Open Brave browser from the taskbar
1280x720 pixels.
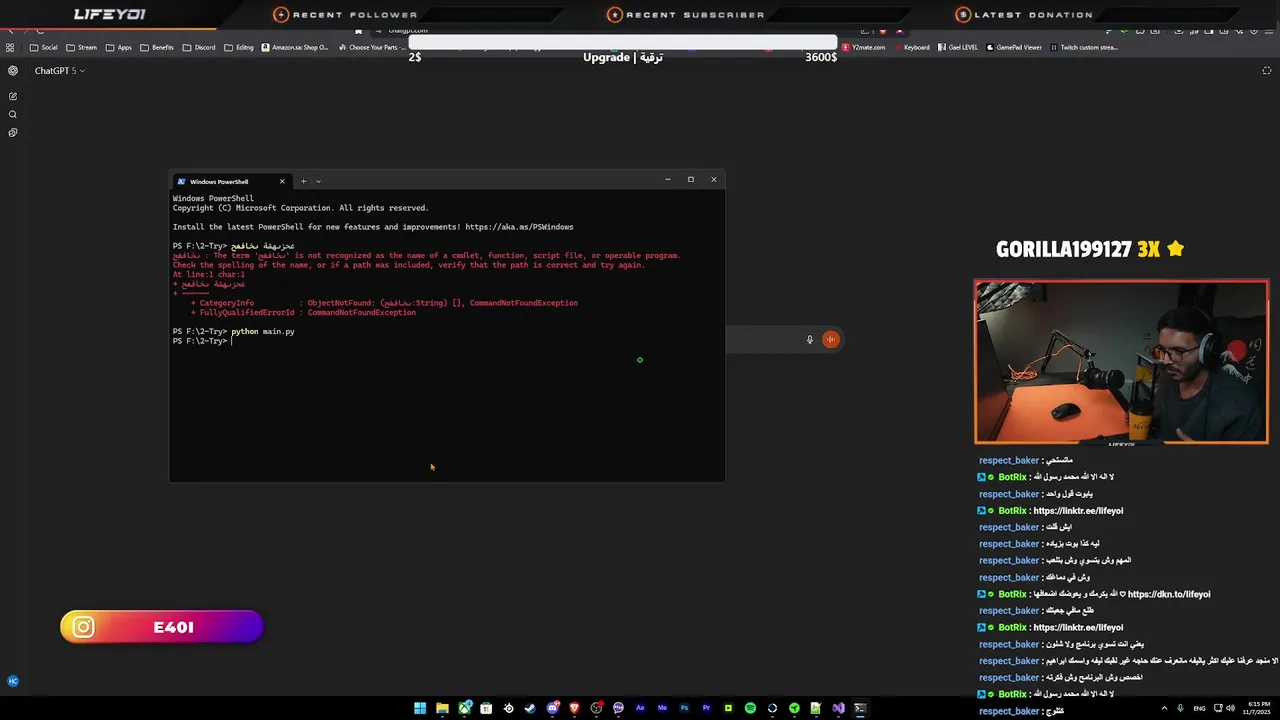(574, 708)
